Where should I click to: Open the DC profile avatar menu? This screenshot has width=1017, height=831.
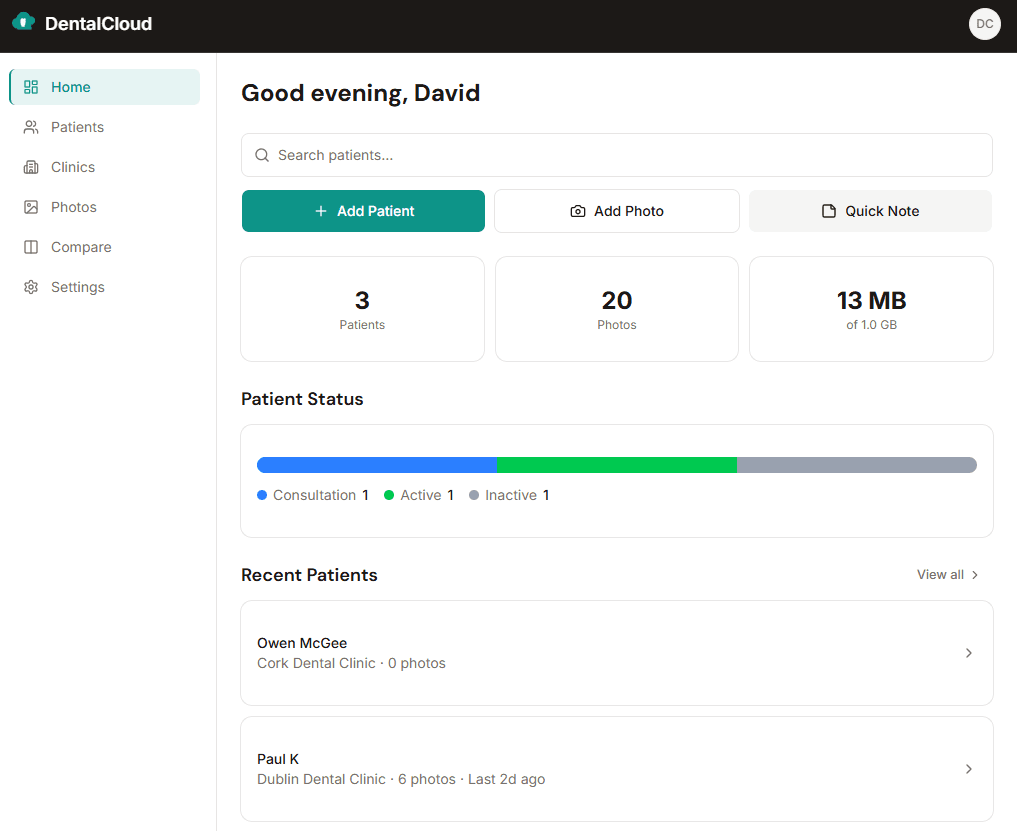pos(985,24)
